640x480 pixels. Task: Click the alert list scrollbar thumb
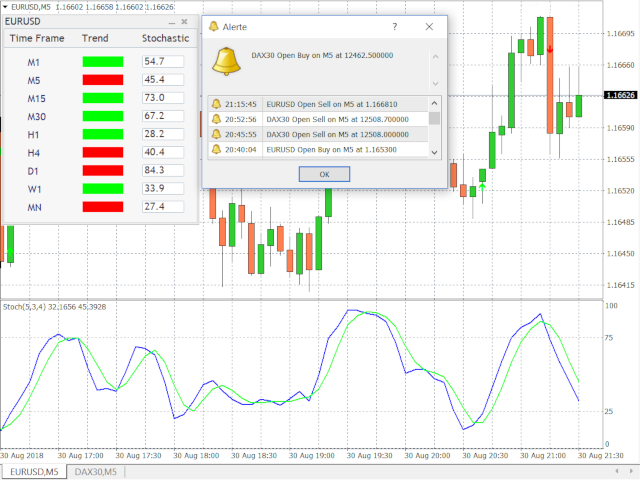click(x=434, y=118)
